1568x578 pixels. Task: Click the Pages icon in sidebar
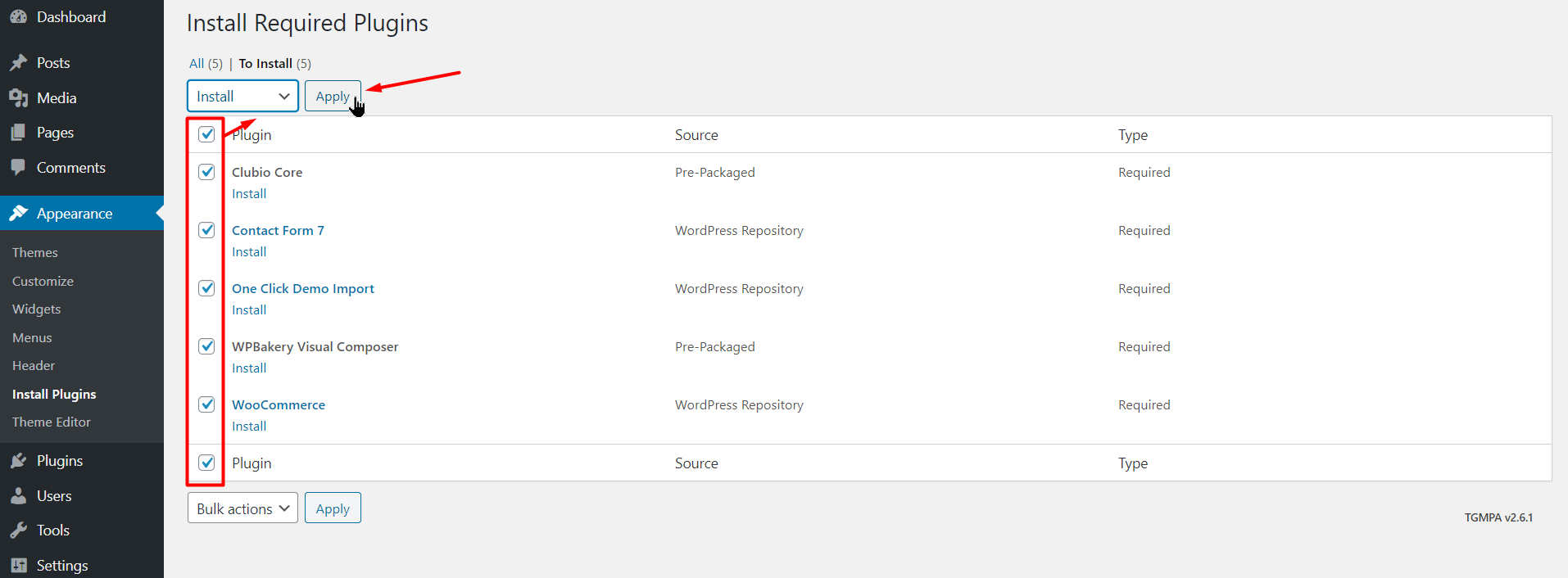[18, 133]
